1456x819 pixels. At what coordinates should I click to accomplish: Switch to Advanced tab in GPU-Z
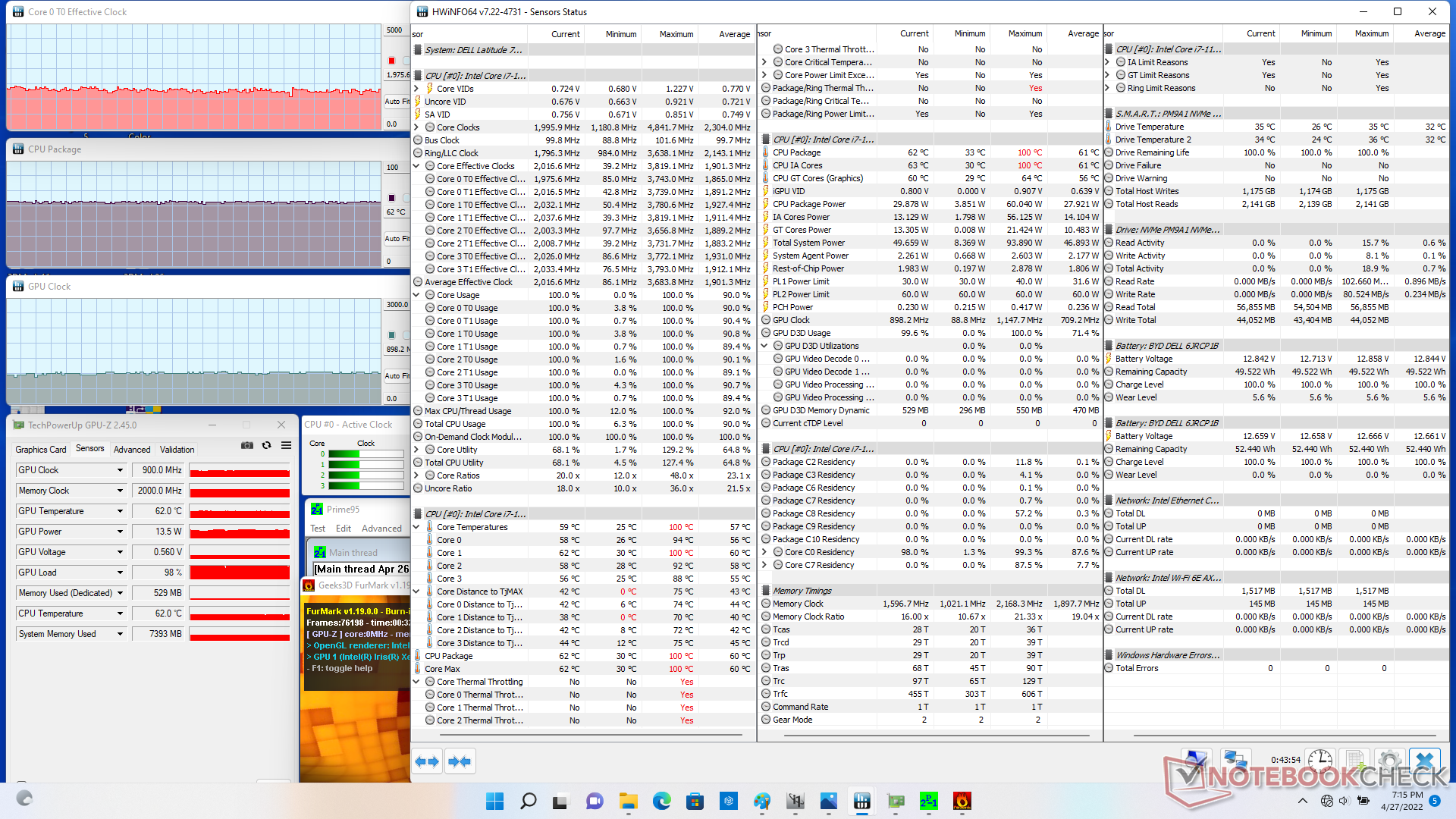(132, 449)
